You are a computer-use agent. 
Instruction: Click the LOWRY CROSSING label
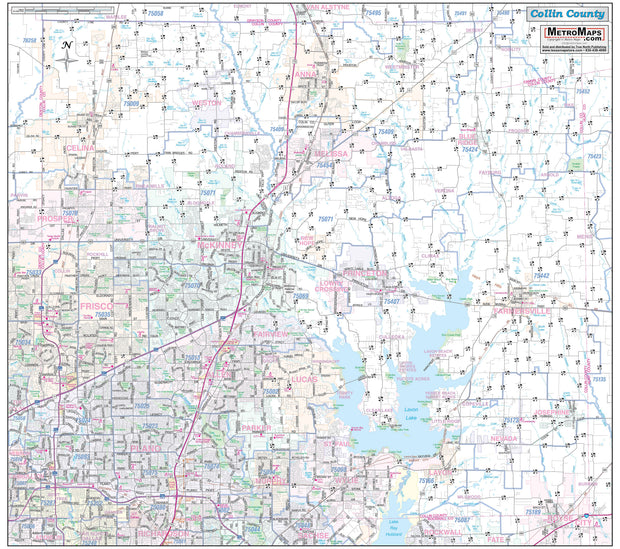[x=331, y=286]
